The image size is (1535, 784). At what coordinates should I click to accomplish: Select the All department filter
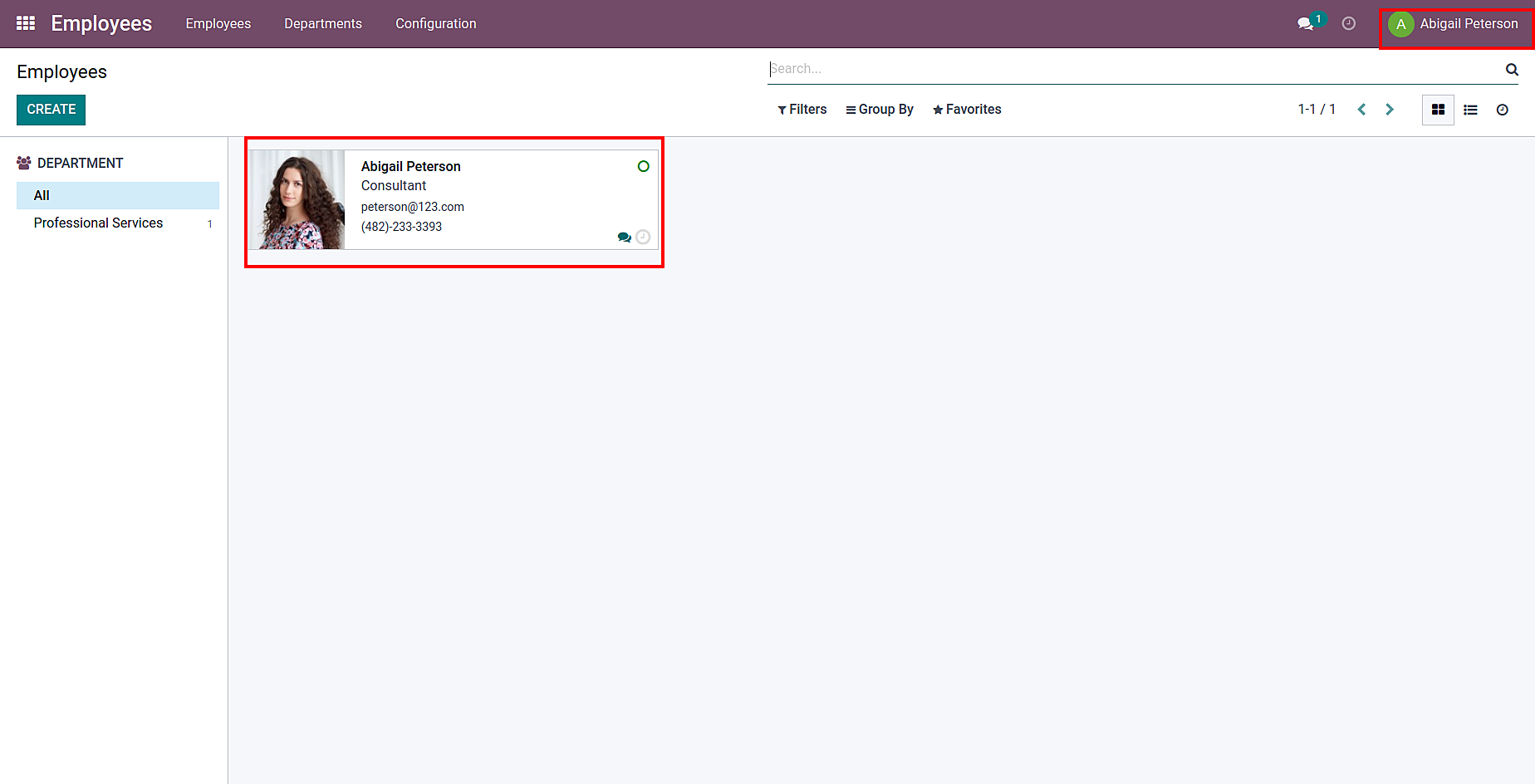coord(118,196)
